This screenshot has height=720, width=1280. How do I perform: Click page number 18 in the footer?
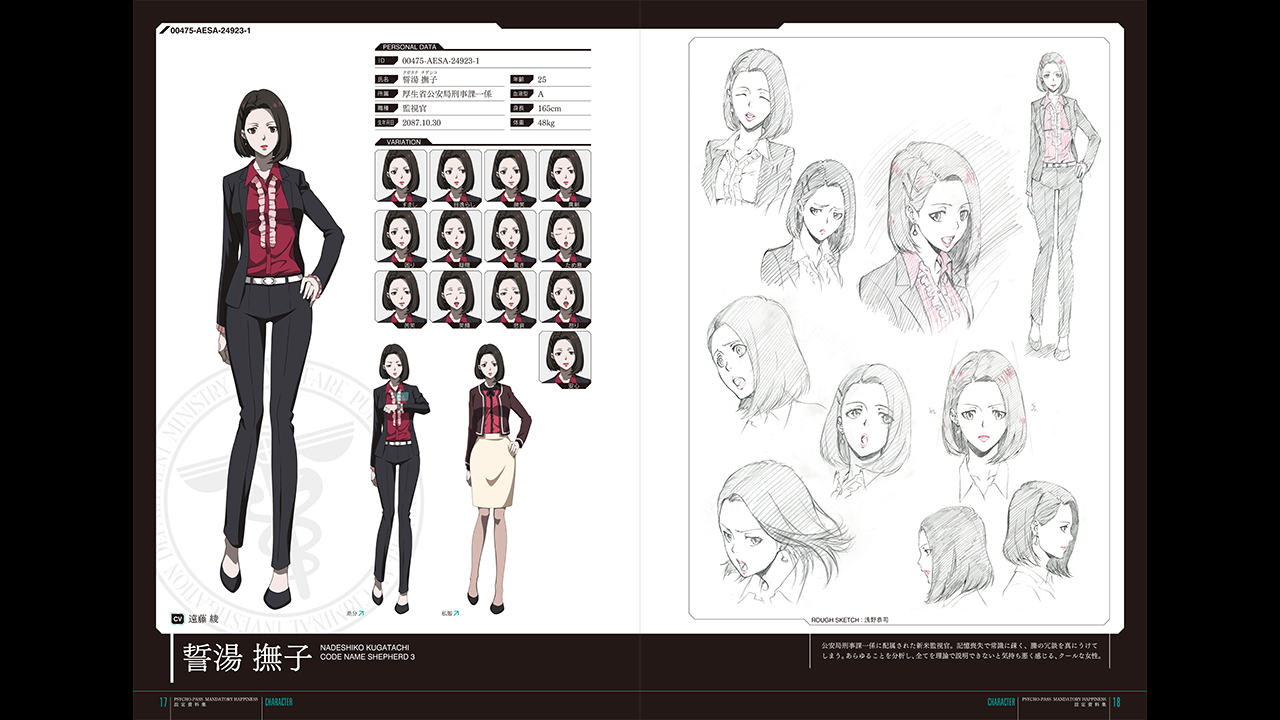tap(1115, 702)
